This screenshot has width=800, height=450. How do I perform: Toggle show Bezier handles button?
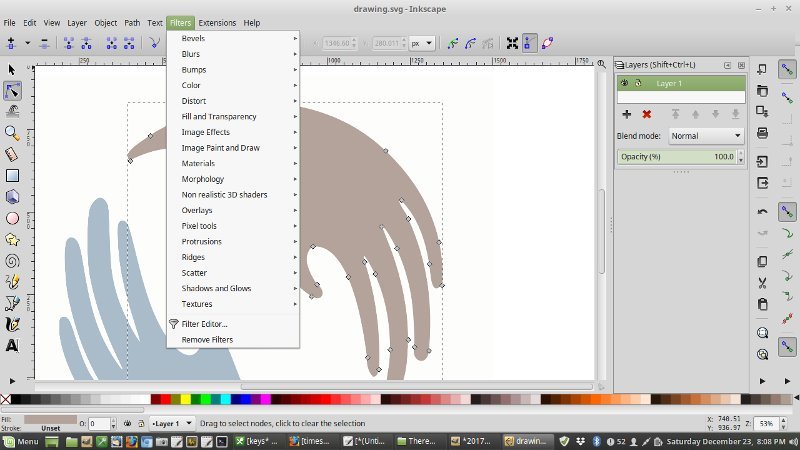[x=530, y=43]
